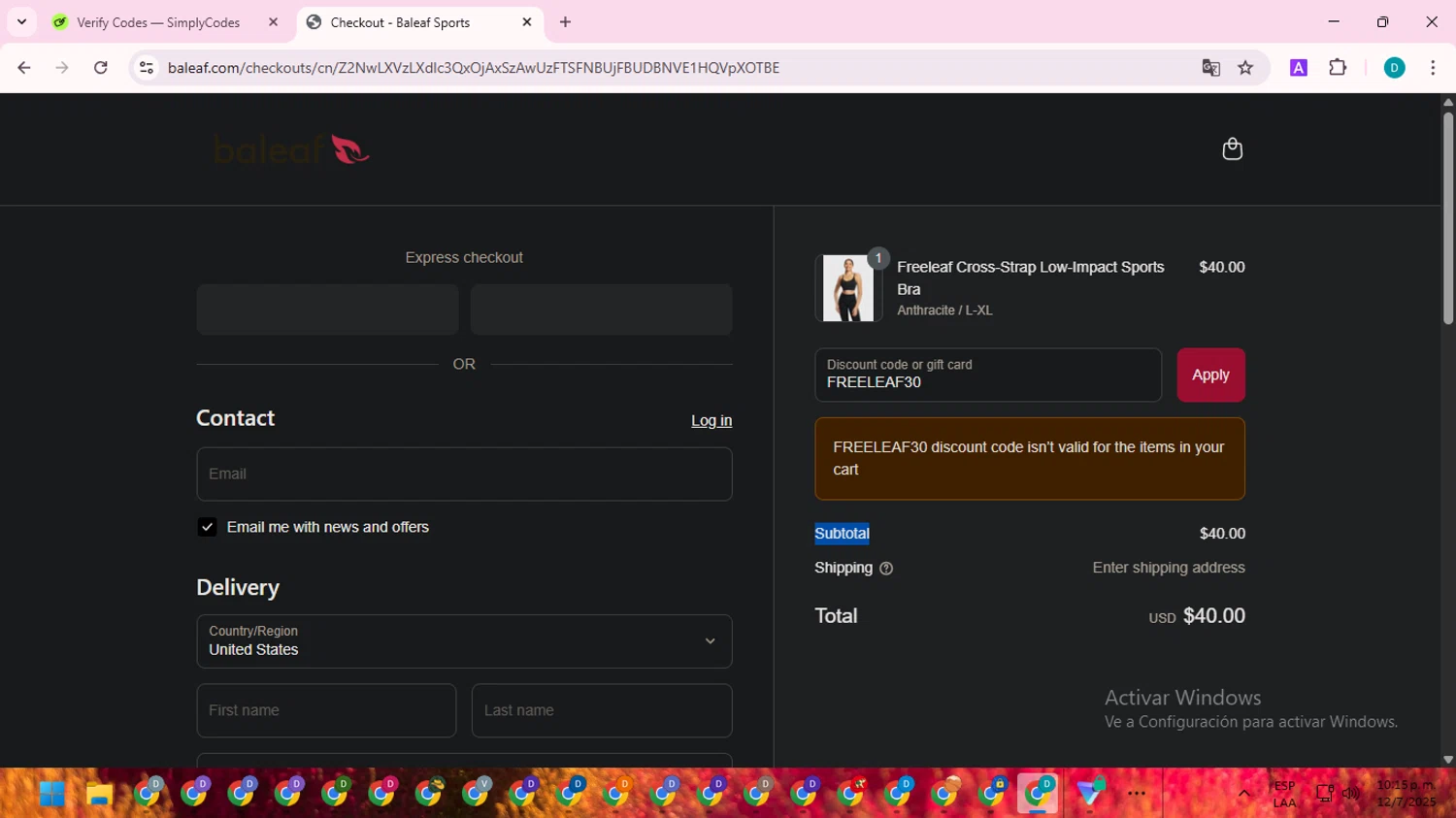1456x818 pixels.
Task: Go back to the previous page
Action: point(24,68)
